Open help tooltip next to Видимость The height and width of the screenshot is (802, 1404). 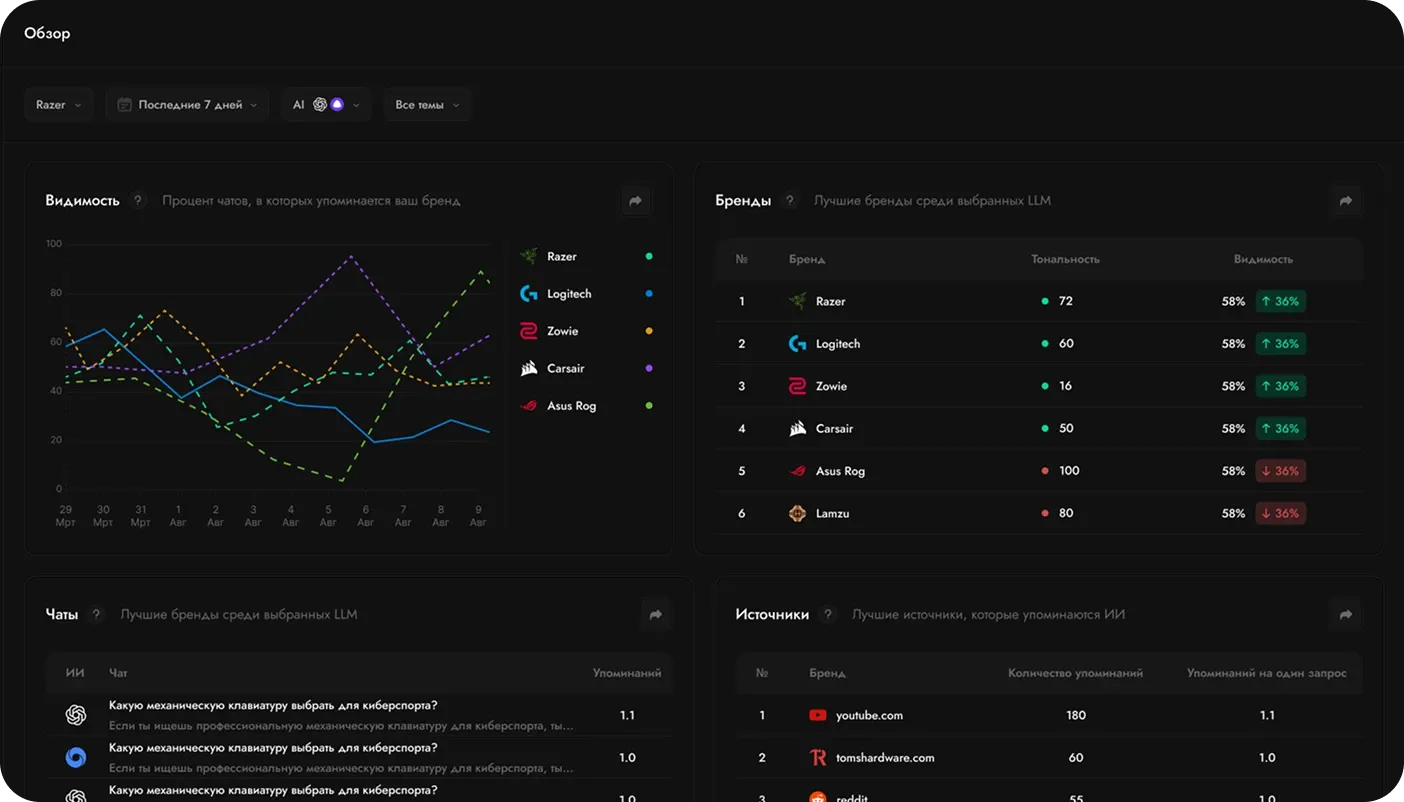(x=139, y=201)
